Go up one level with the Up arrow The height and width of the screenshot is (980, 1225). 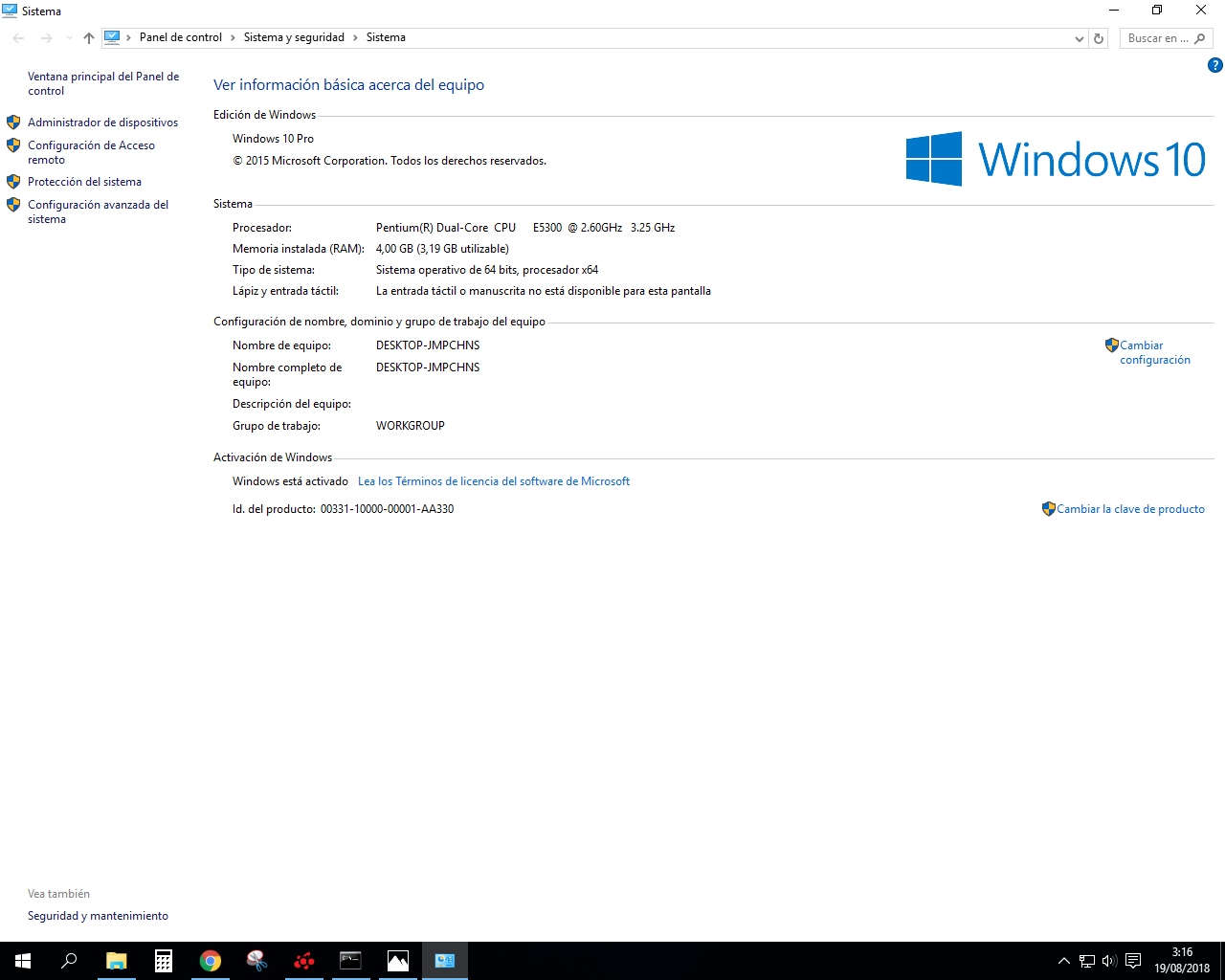click(x=89, y=38)
